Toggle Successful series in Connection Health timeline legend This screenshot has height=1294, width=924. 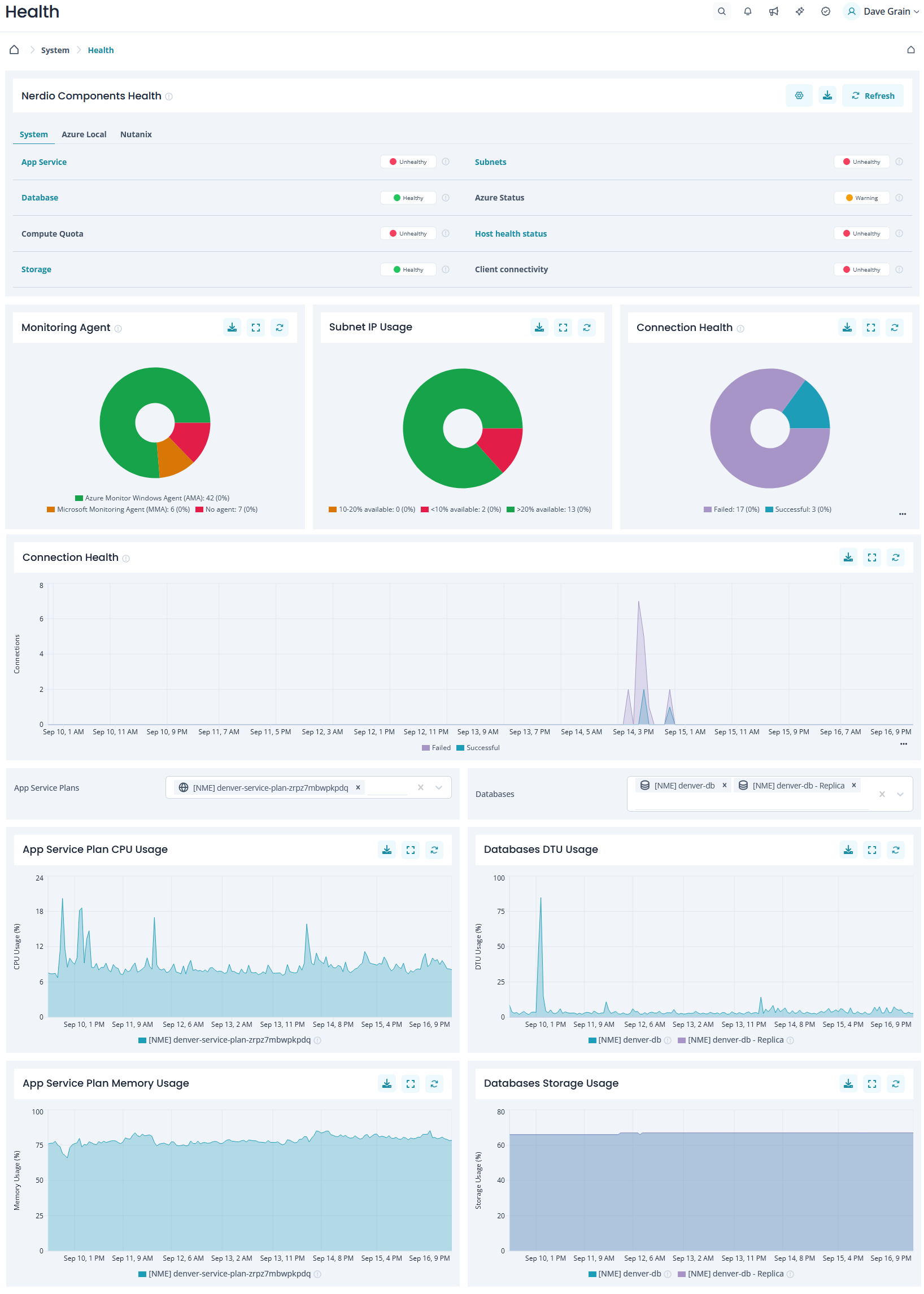(x=478, y=748)
